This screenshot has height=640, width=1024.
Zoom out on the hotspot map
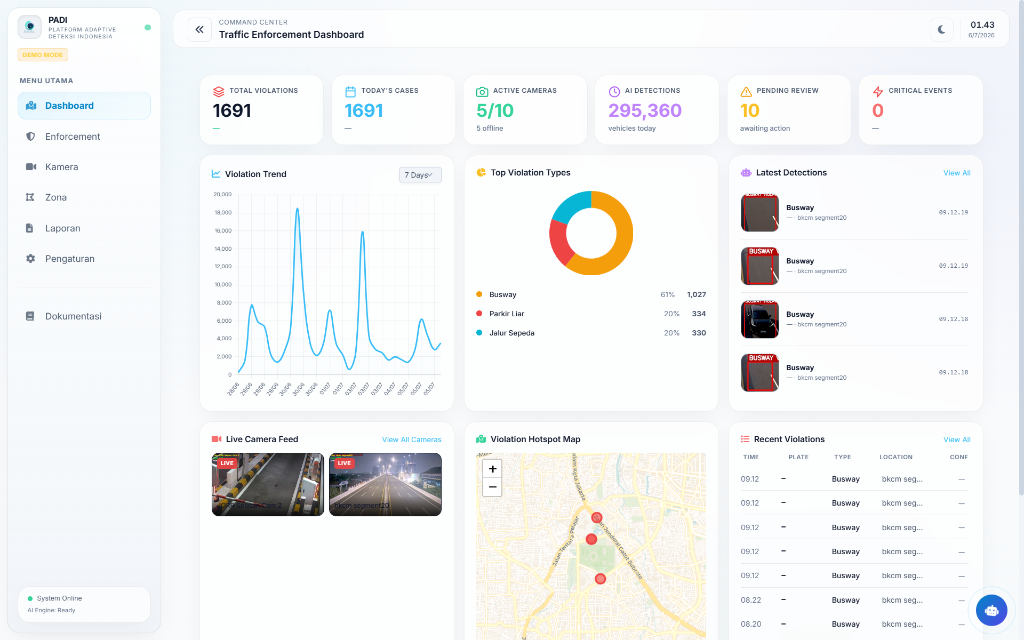tap(492, 487)
